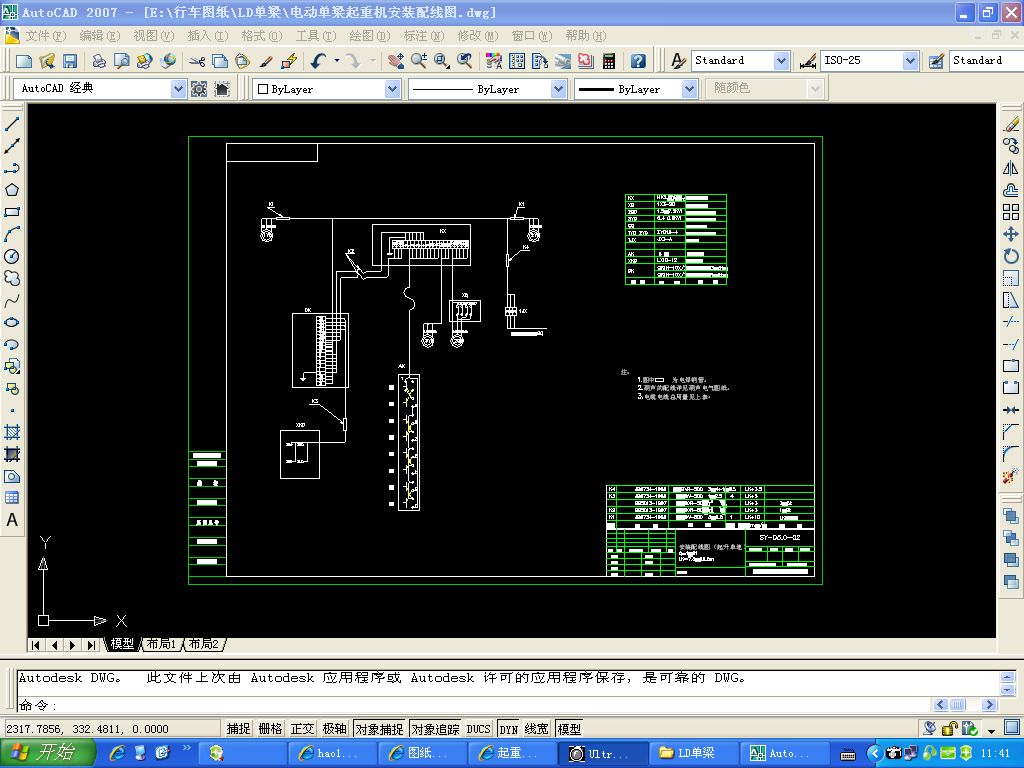The height and width of the screenshot is (768, 1024).
Task: Select the Line tool in draw toolbar
Action: (x=13, y=125)
